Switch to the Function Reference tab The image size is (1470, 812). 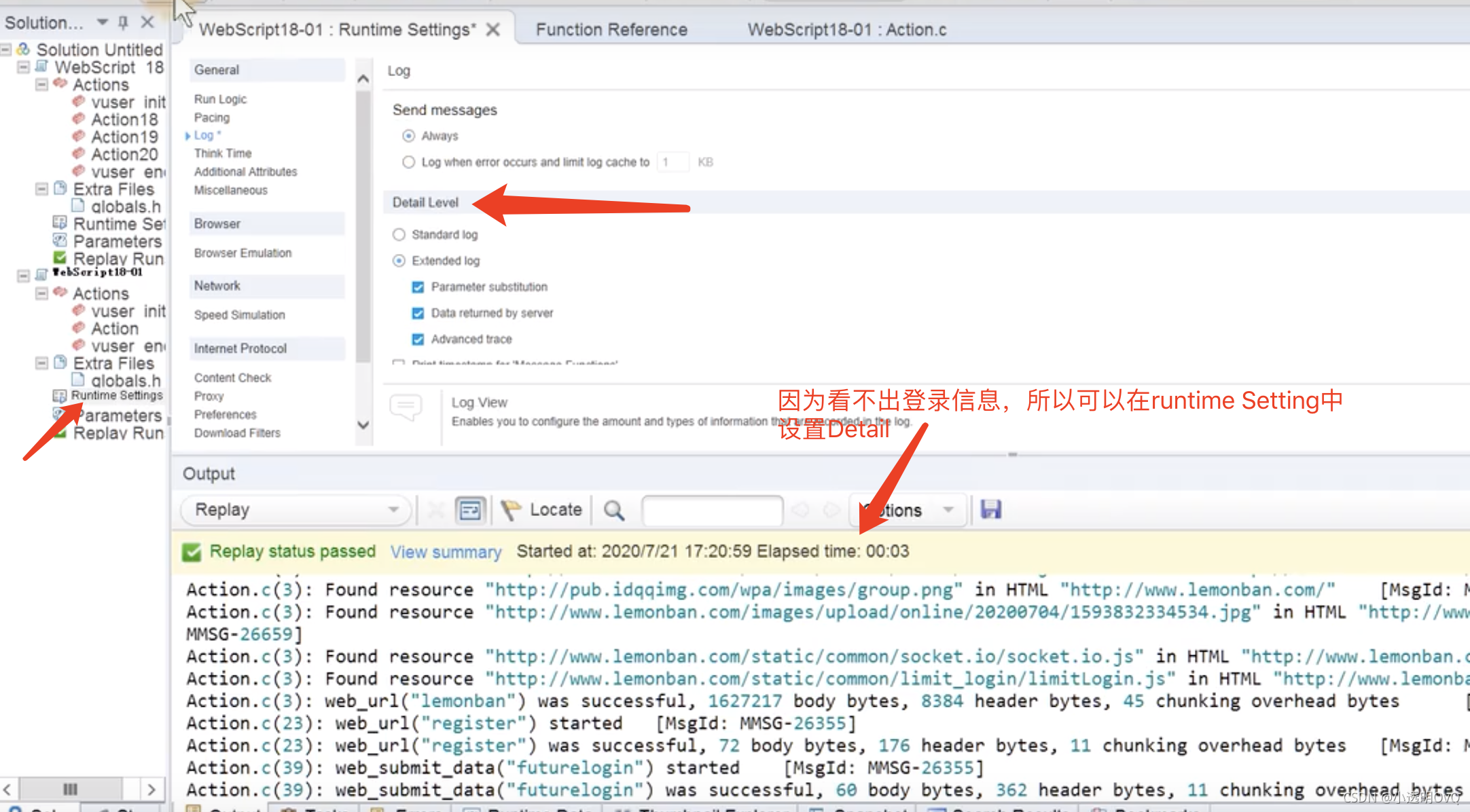611,30
